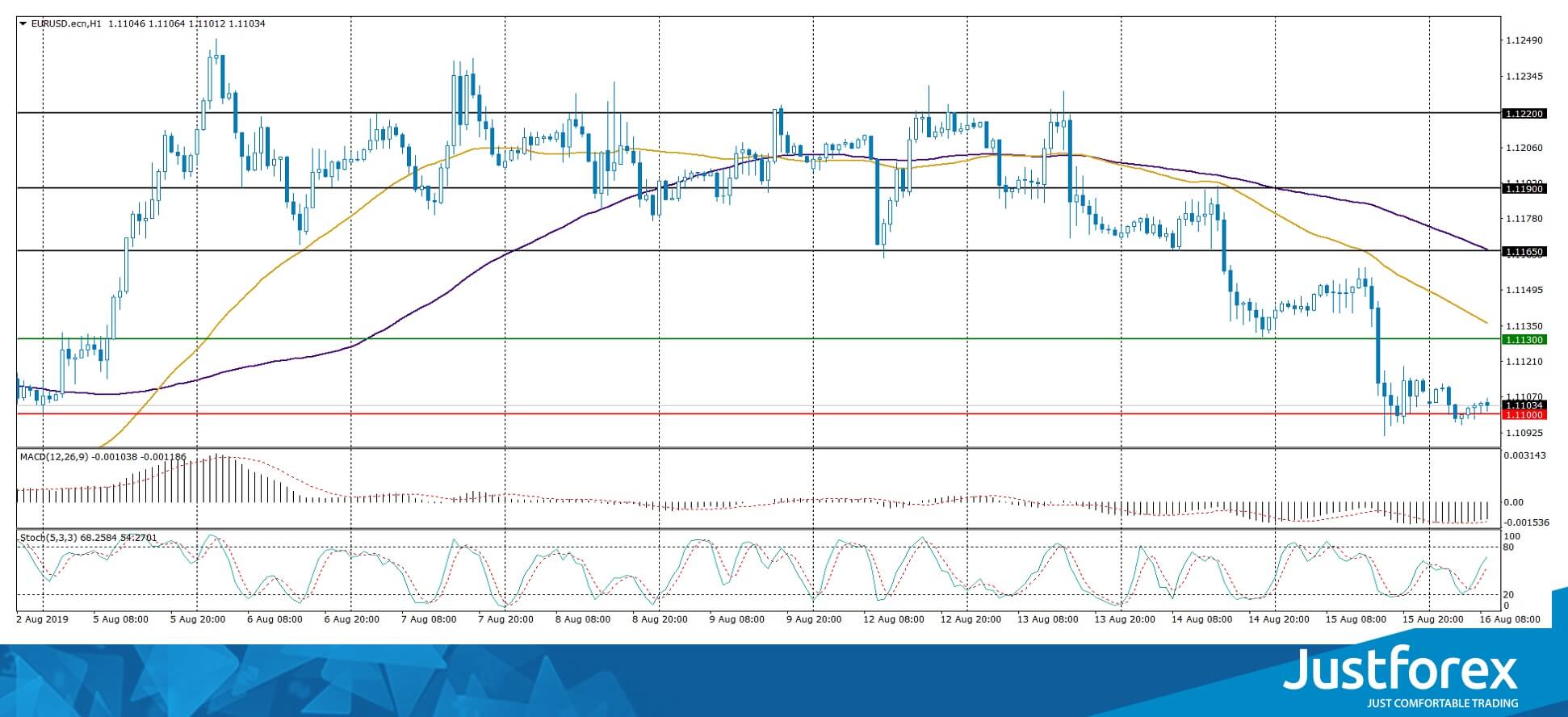1568x717 pixels.
Task: Select the red 1.11000 level label
Action: 1524,415
